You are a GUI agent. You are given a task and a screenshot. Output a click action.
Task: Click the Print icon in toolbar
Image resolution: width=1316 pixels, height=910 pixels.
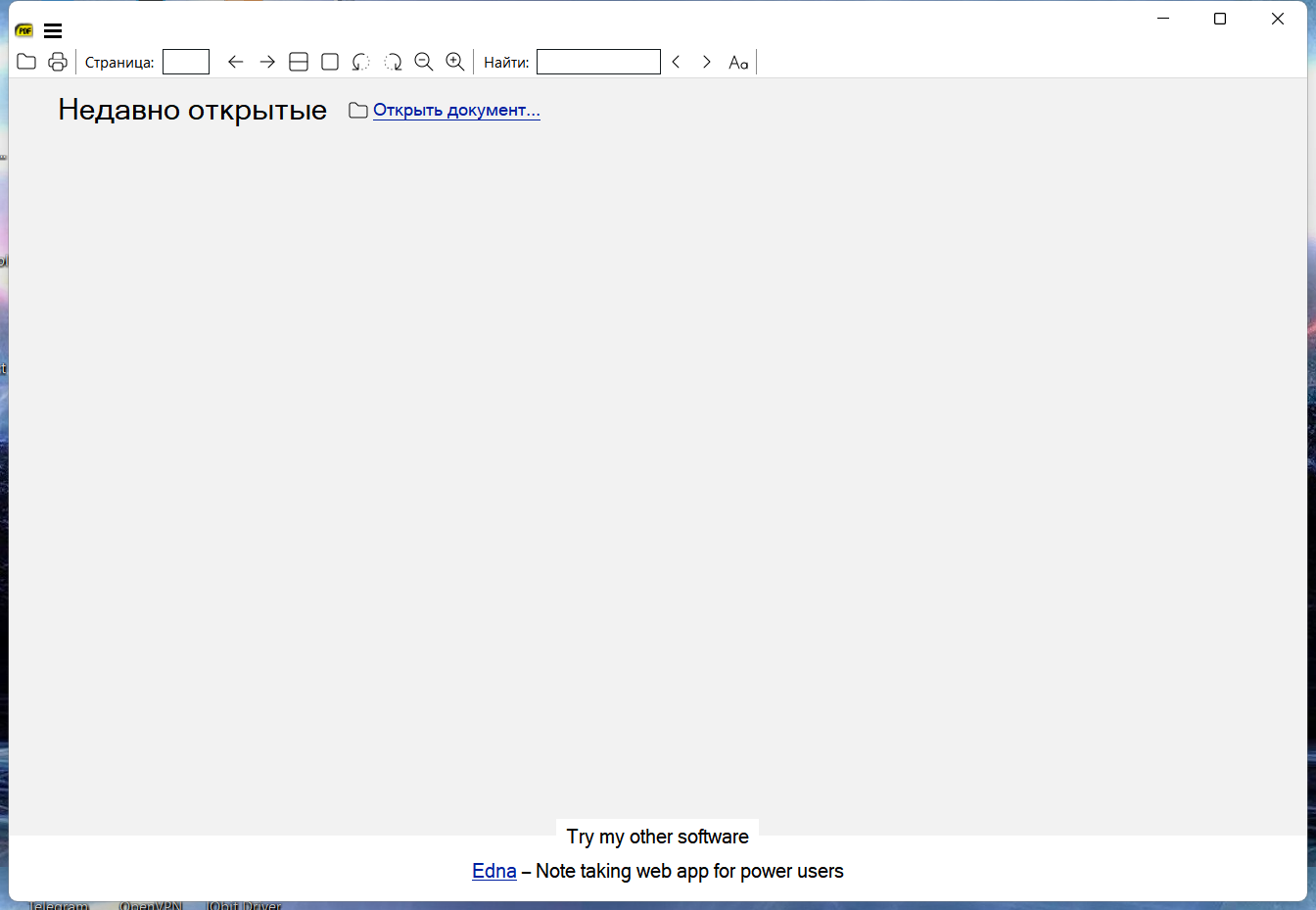(x=58, y=62)
